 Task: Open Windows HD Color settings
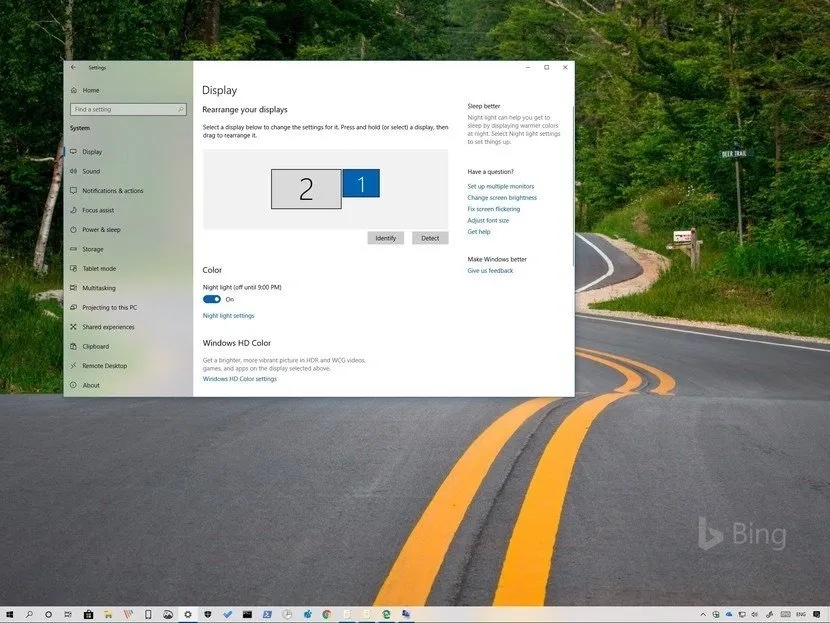[x=240, y=378]
